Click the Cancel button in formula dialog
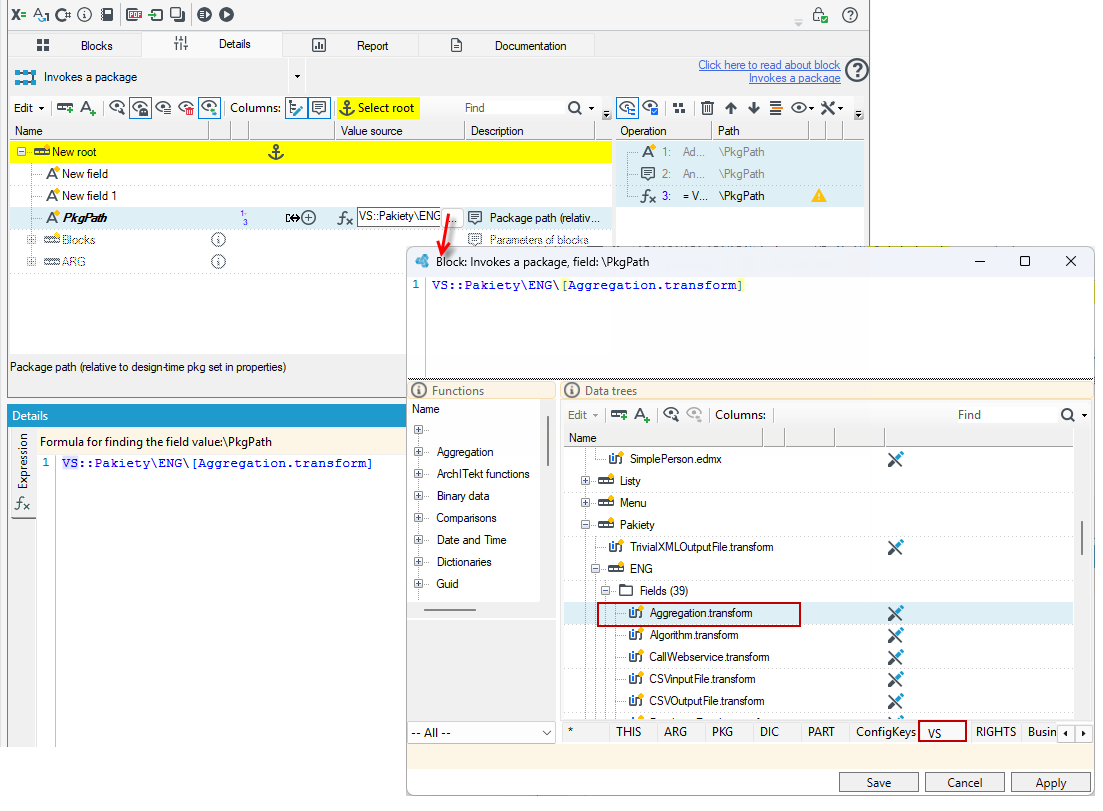 click(964, 782)
